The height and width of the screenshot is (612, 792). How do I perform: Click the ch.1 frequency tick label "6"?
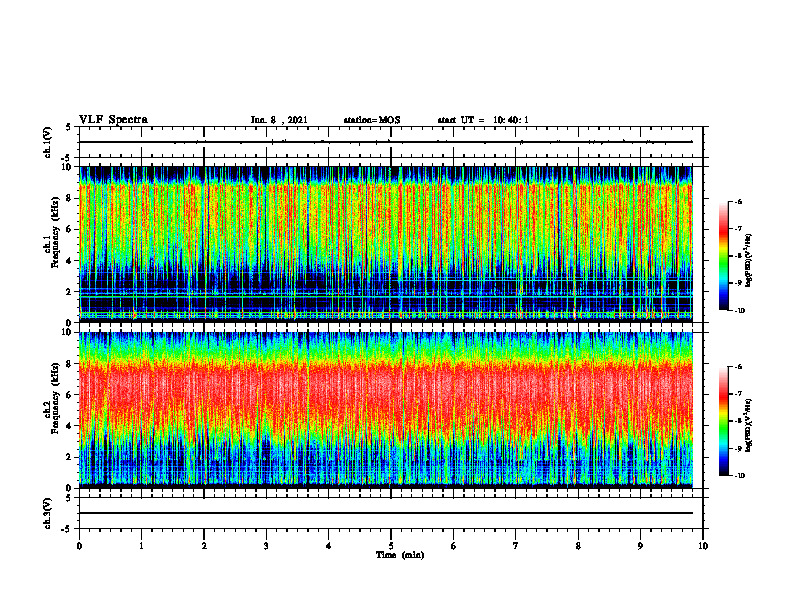pyautogui.click(x=70, y=229)
